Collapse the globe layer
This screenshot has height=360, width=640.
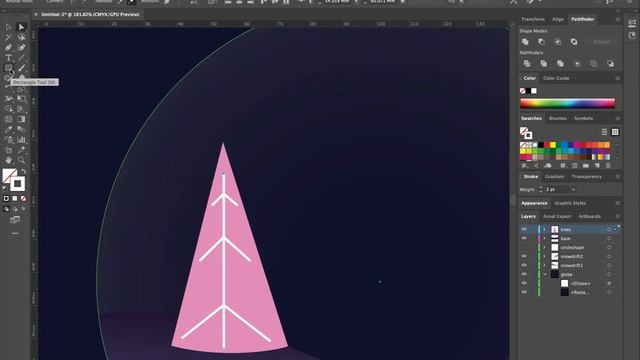click(544, 274)
